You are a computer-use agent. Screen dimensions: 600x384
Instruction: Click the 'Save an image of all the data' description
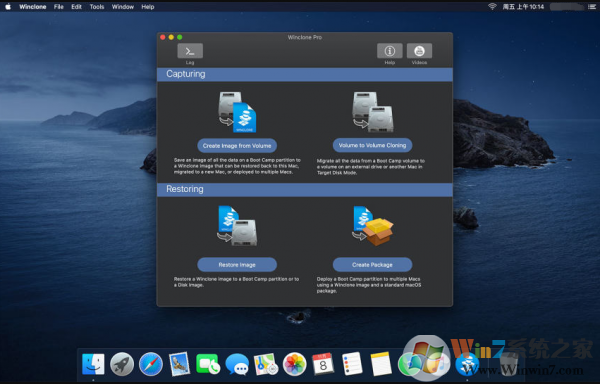[237, 166]
